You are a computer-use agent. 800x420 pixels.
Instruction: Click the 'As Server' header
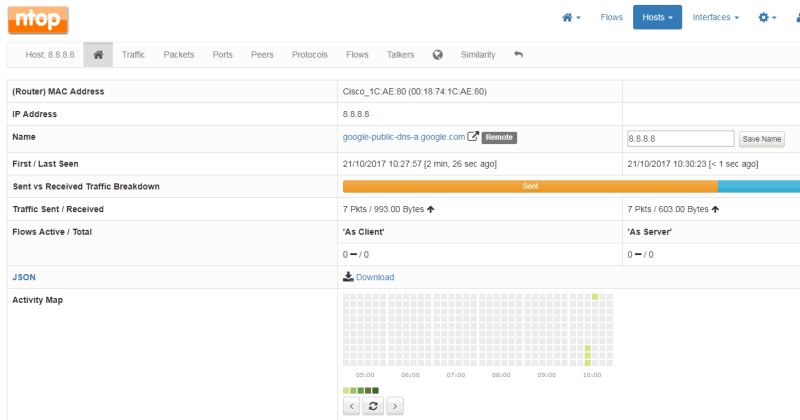[x=649, y=232]
